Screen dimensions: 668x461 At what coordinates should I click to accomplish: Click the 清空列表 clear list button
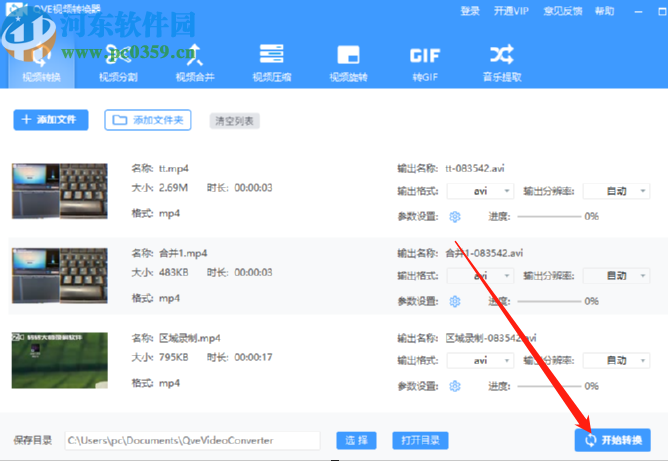click(x=234, y=121)
